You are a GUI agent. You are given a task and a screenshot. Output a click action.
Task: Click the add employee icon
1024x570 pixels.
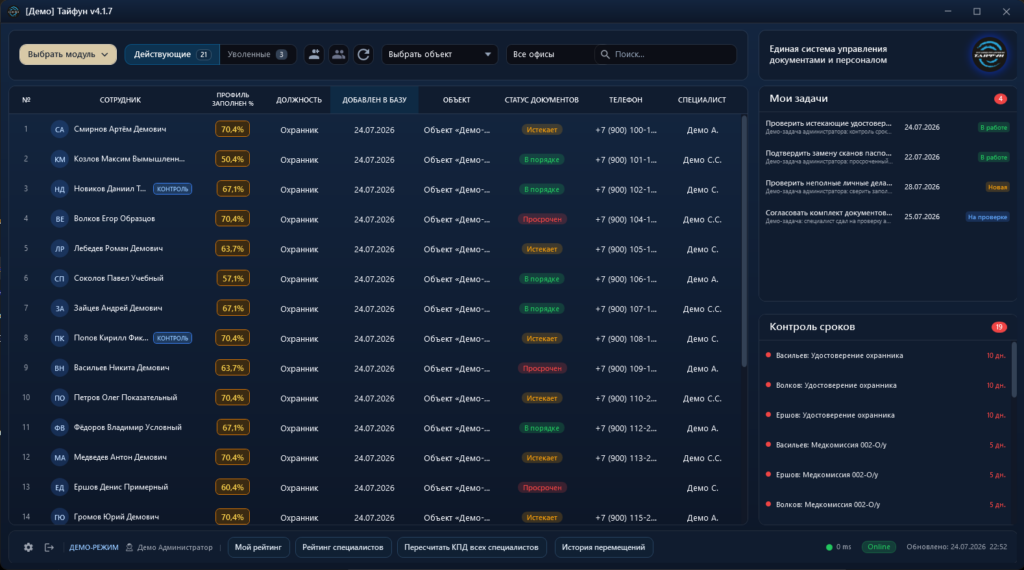point(314,54)
